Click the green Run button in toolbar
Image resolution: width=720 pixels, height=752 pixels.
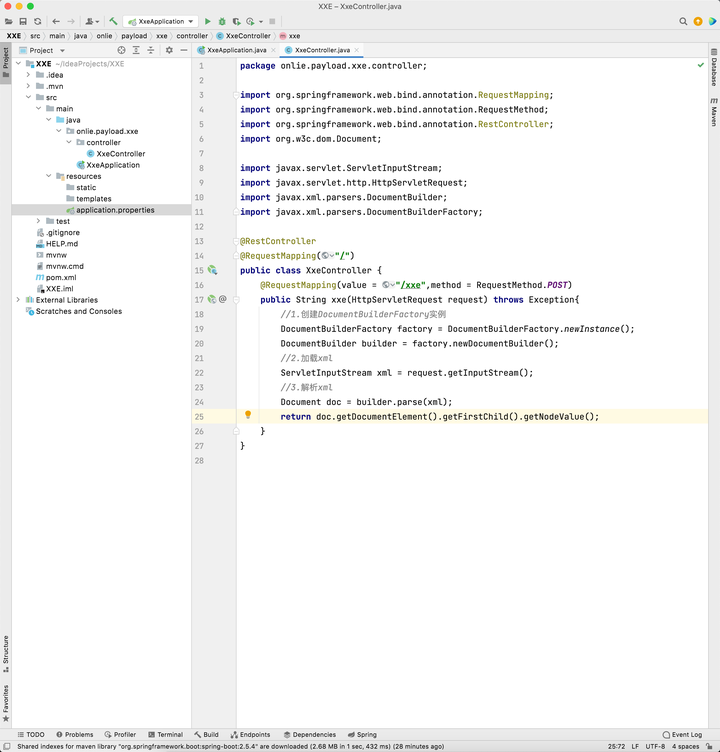pos(208,21)
